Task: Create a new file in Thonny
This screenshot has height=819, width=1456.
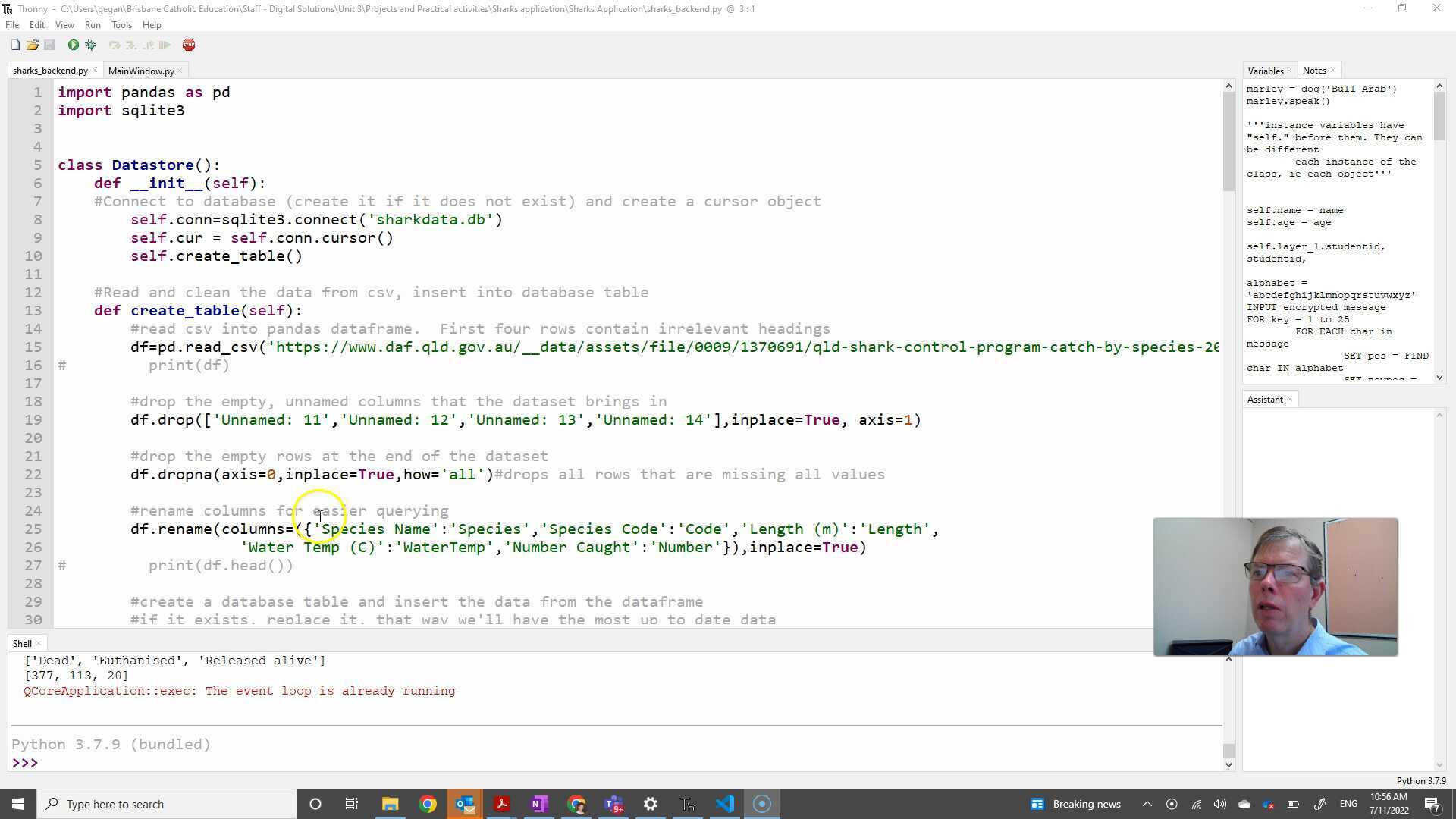Action: (15, 45)
